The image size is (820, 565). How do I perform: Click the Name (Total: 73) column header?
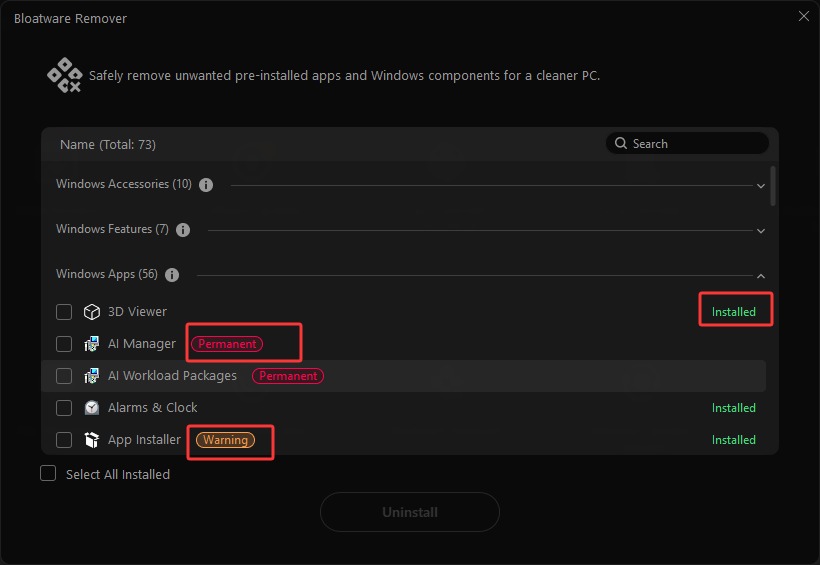(108, 144)
